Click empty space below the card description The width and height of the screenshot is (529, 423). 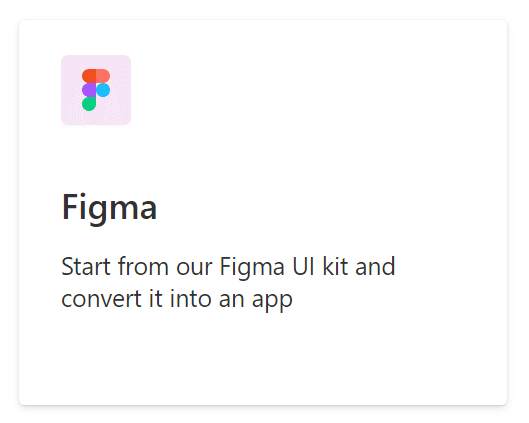pyautogui.click(x=263, y=358)
